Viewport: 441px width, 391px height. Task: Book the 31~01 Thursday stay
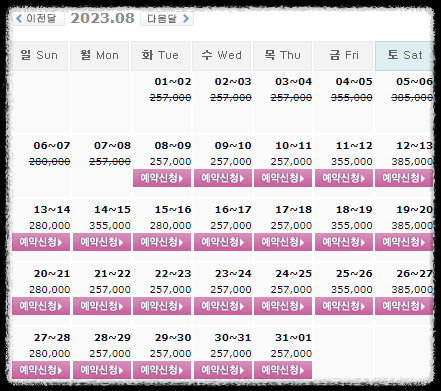[x=283, y=370]
